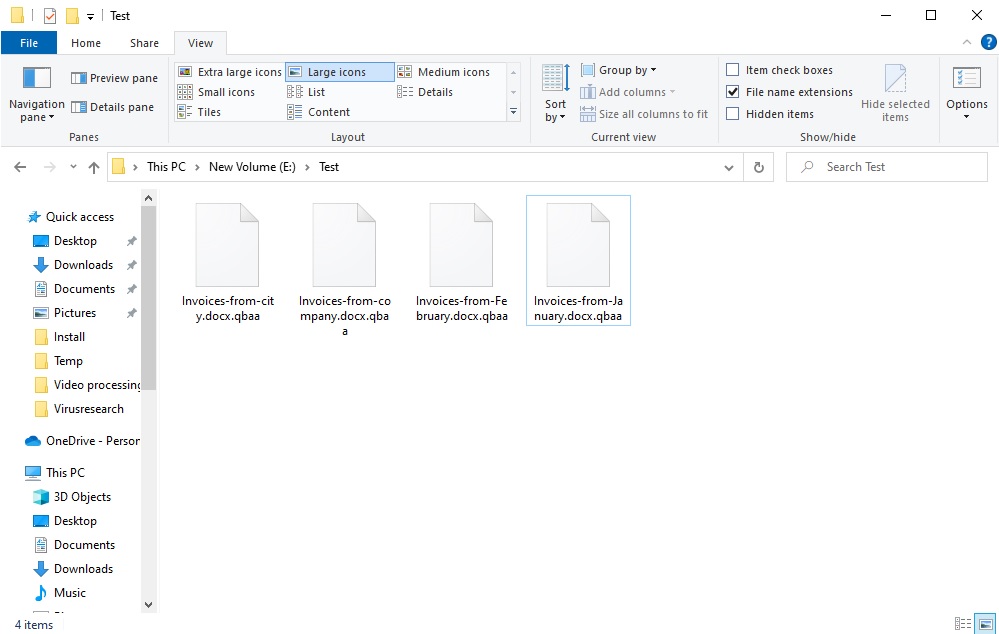The image size is (999, 634).
Task: Expand the address bar history dropdown
Action: tap(729, 168)
